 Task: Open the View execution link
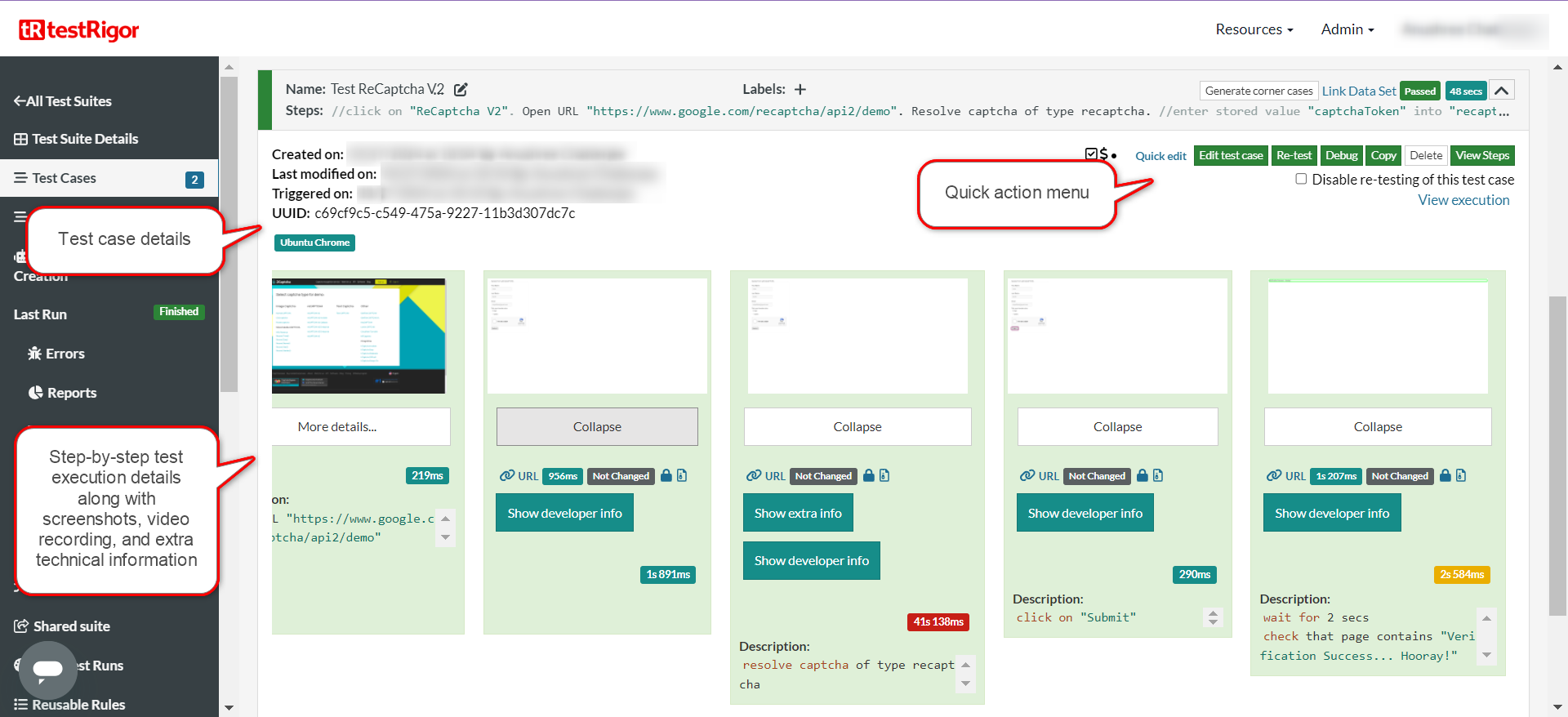(x=1463, y=200)
